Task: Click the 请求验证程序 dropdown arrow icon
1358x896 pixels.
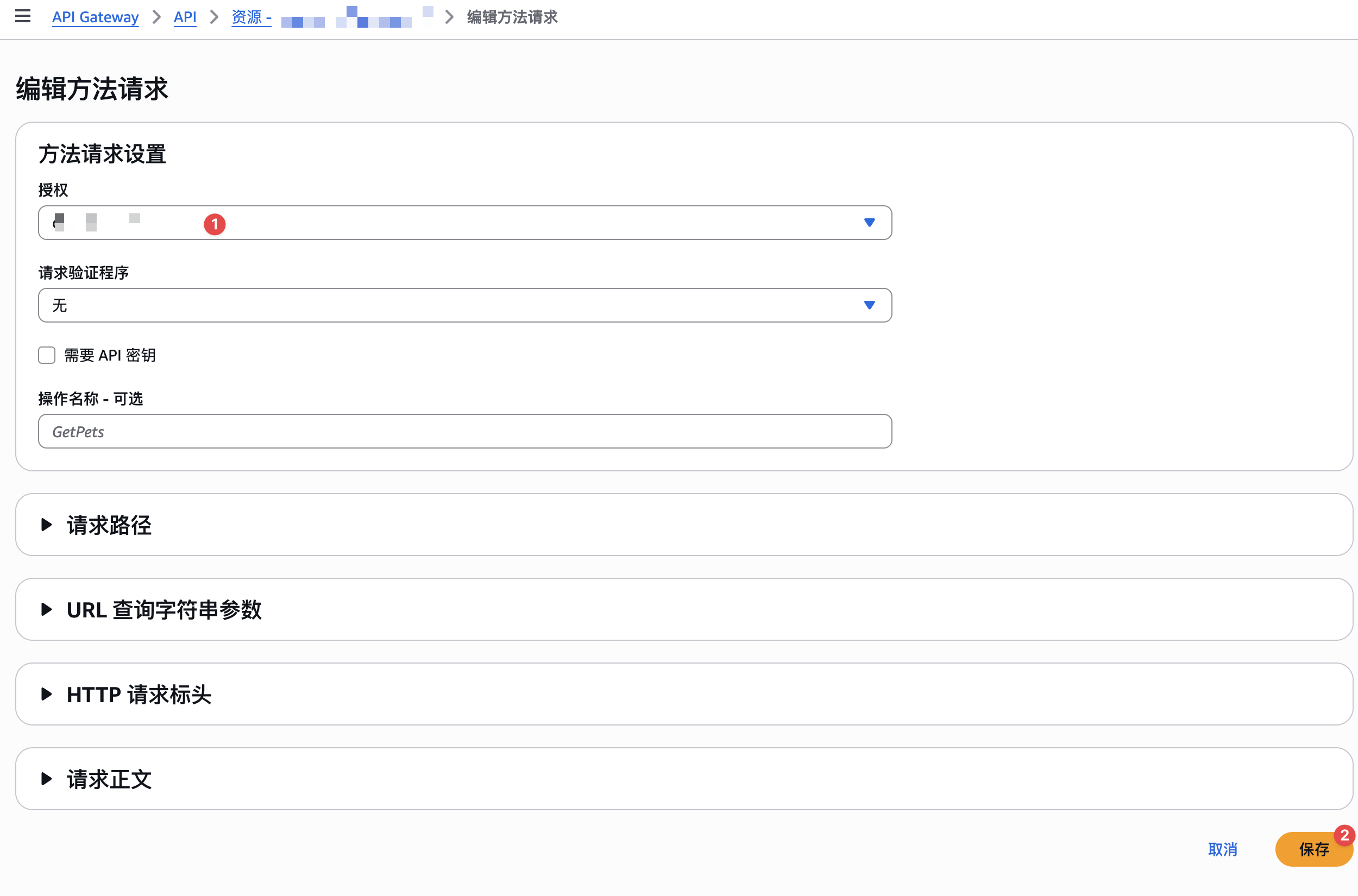Action: [869, 305]
